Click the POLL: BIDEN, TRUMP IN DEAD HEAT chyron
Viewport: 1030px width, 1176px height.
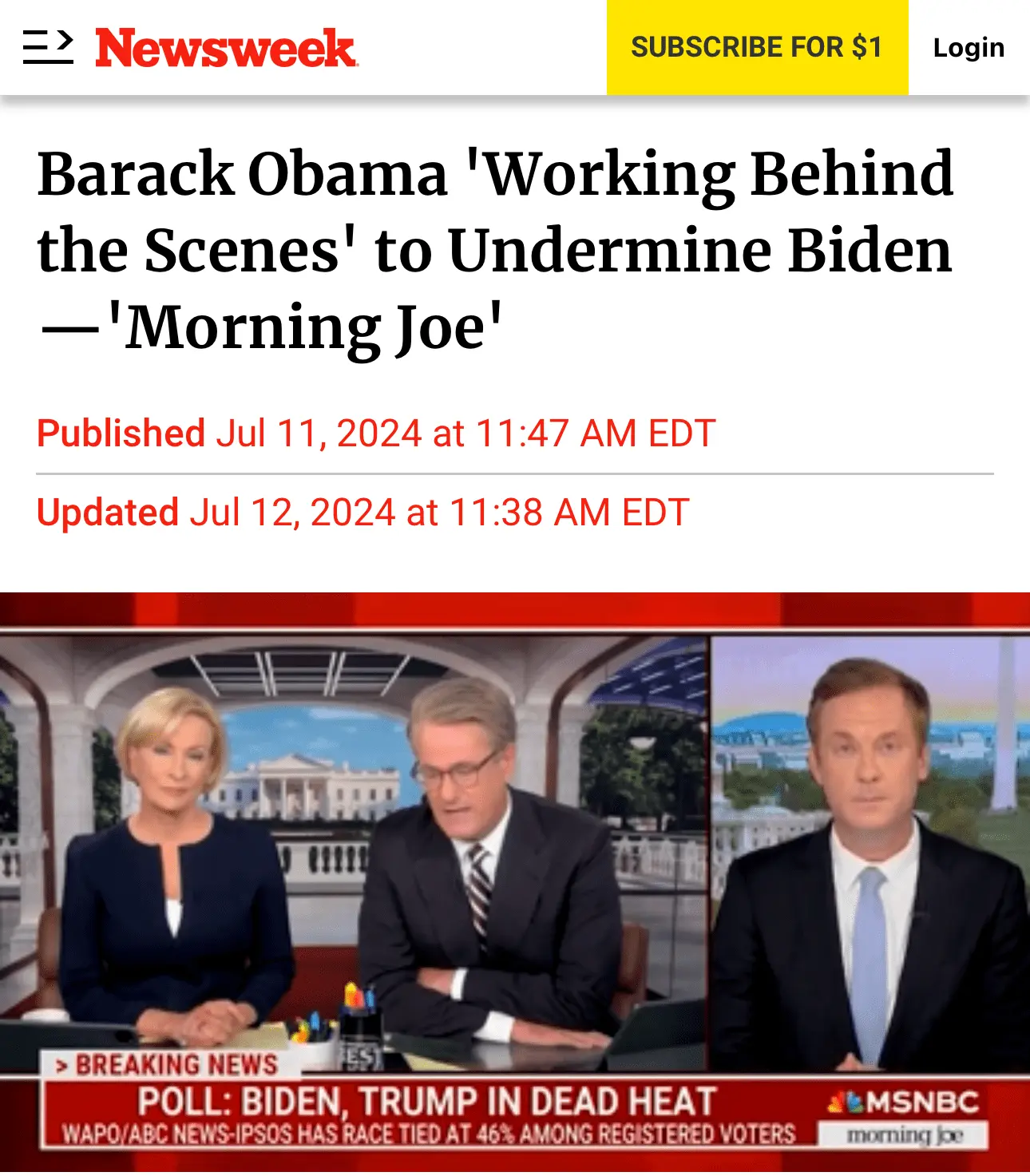[426, 1102]
